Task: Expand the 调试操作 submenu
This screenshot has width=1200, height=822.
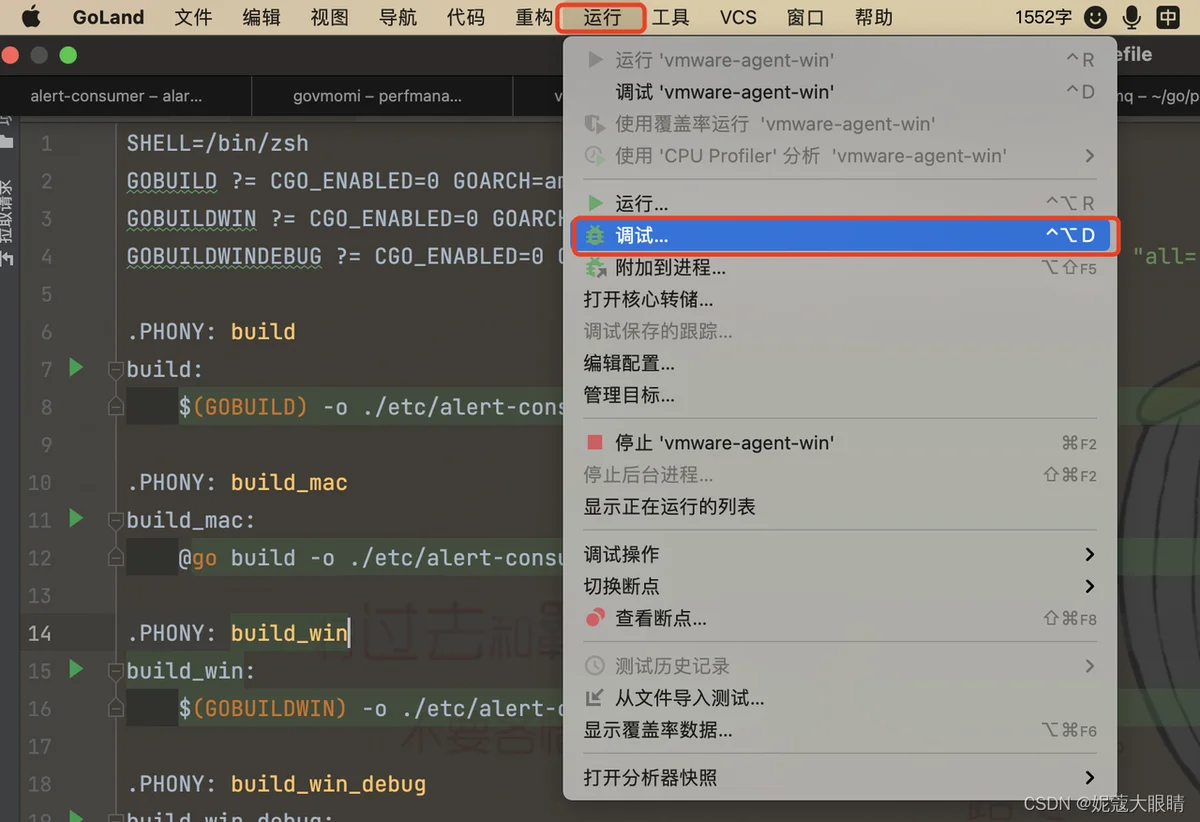Action: (x=1089, y=554)
